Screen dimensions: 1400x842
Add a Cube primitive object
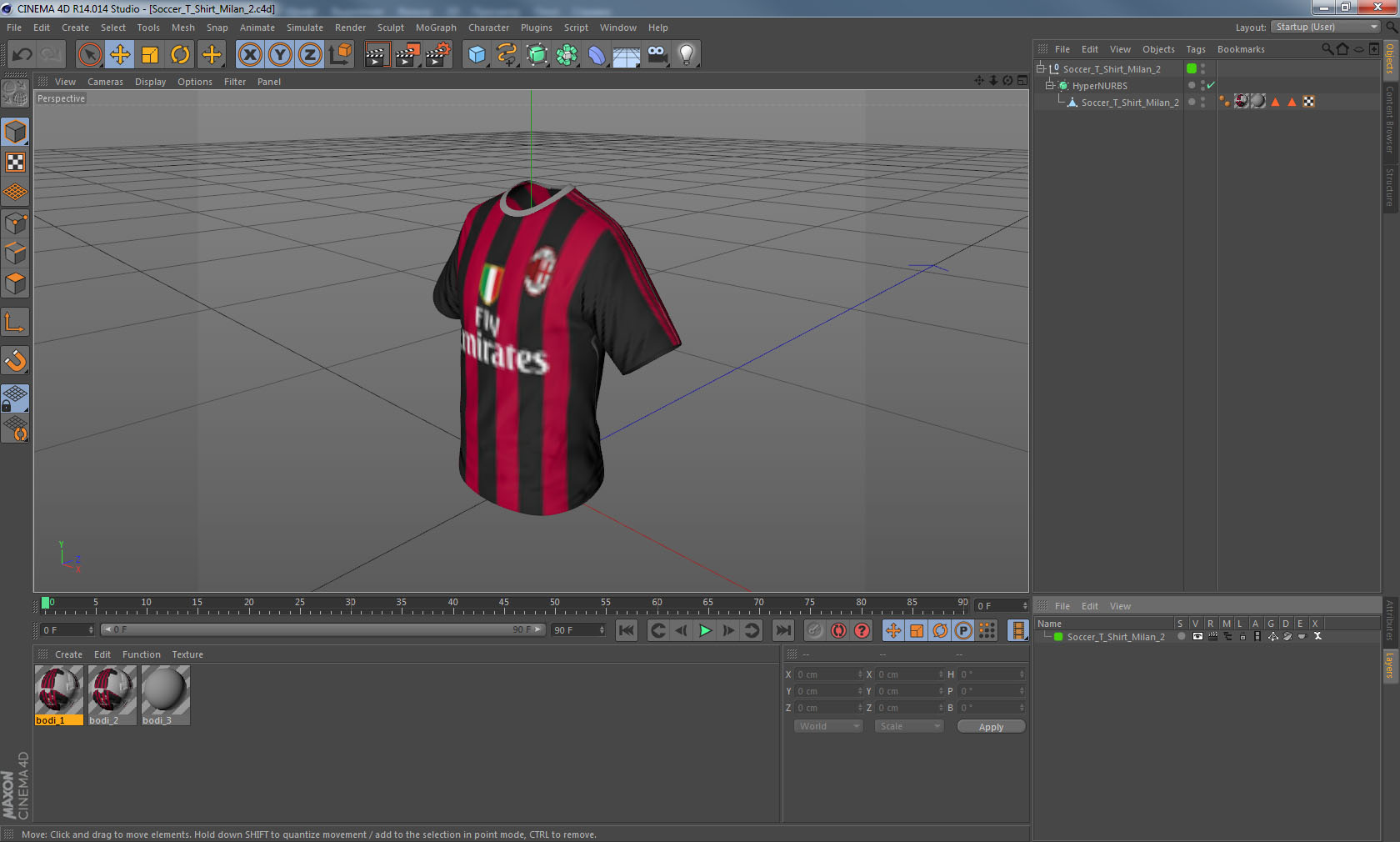(477, 55)
